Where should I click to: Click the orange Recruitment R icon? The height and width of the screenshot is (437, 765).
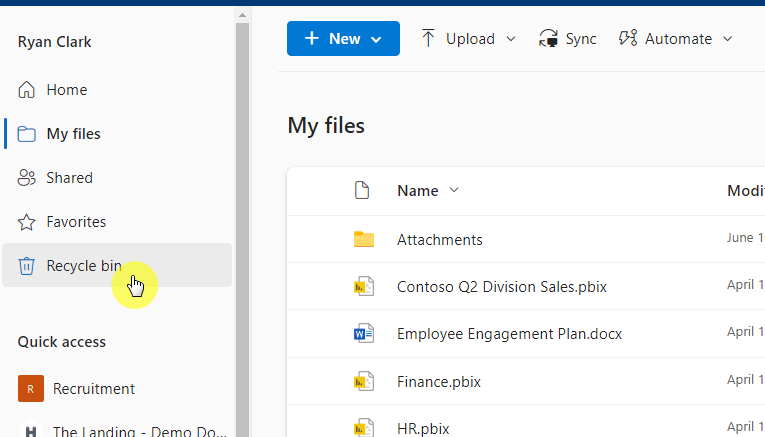click(x=31, y=389)
